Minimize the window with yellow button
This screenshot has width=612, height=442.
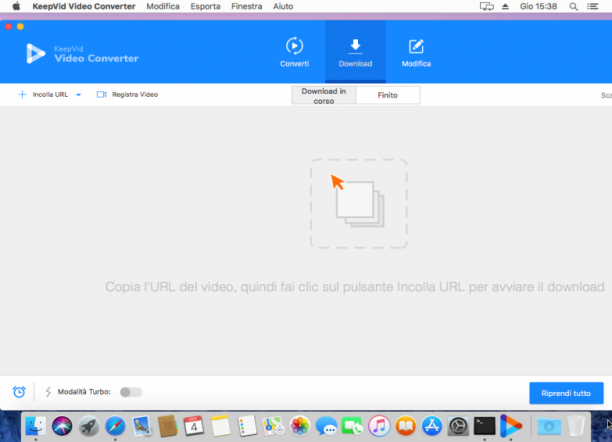[20, 27]
